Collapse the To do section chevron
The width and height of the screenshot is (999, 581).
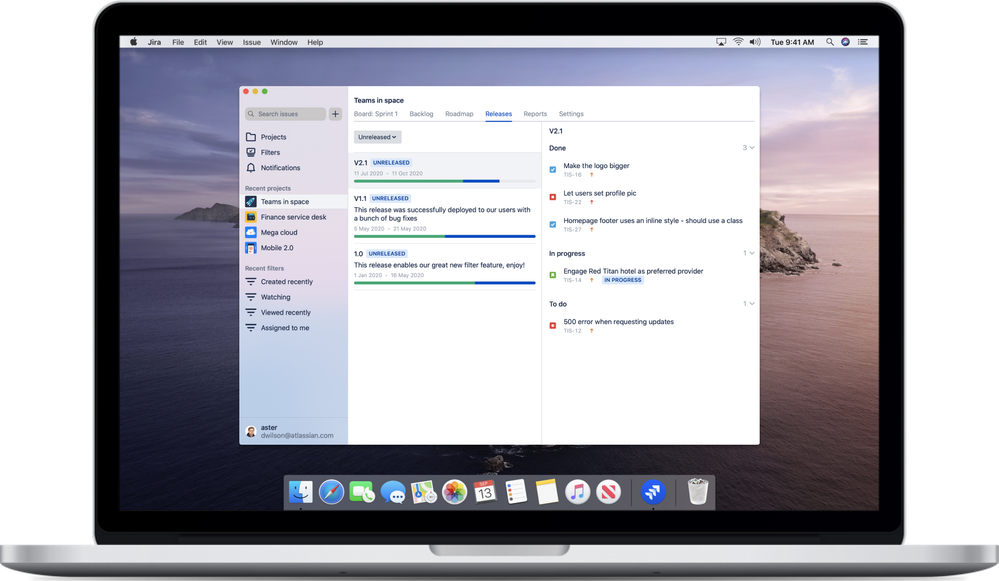(752, 303)
